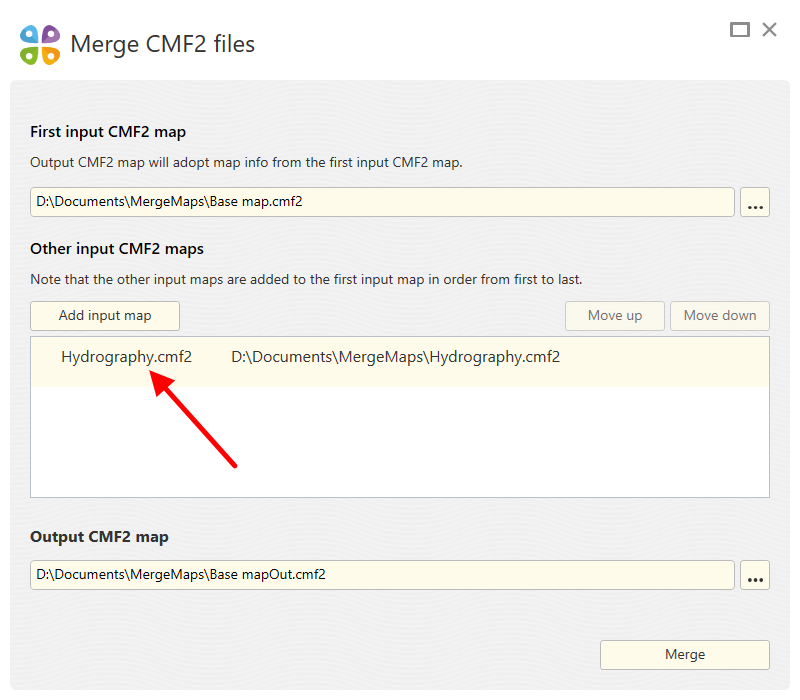
Task: Close the Merge CMF2 files dialog
Action: pos(769,30)
